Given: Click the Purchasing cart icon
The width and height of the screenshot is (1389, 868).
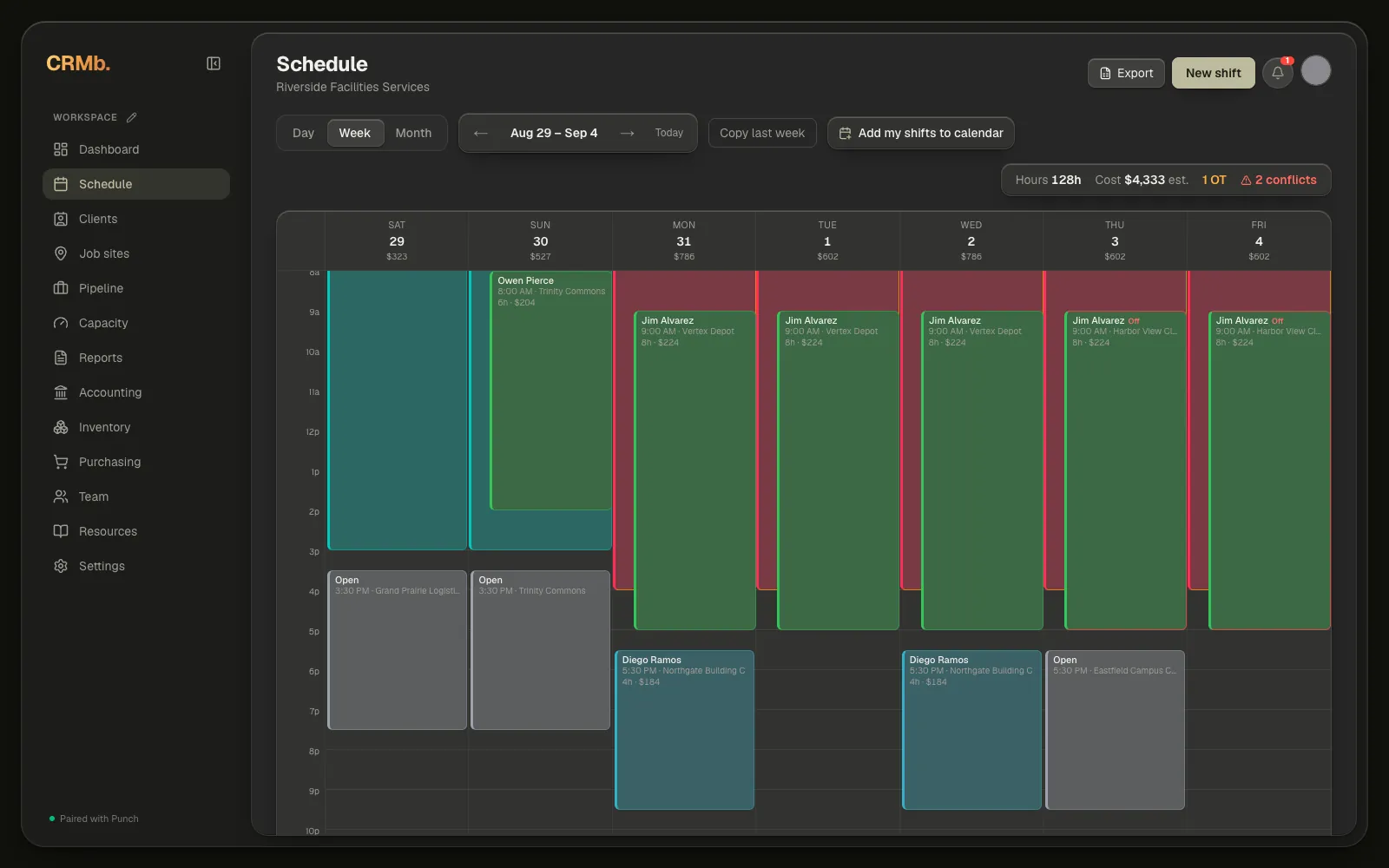Looking at the screenshot, I should (x=61, y=462).
